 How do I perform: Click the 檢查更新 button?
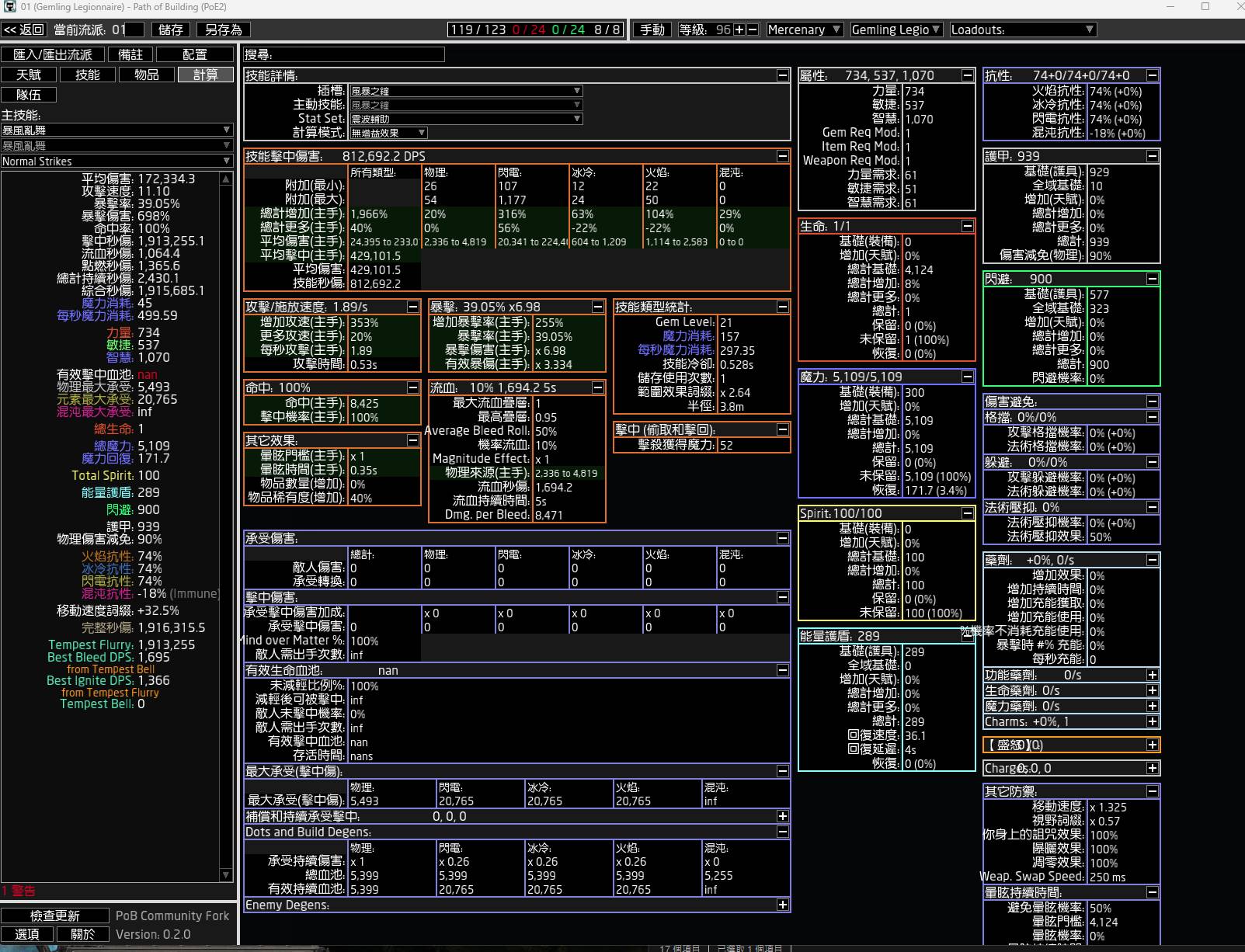[x=54, y=916]
